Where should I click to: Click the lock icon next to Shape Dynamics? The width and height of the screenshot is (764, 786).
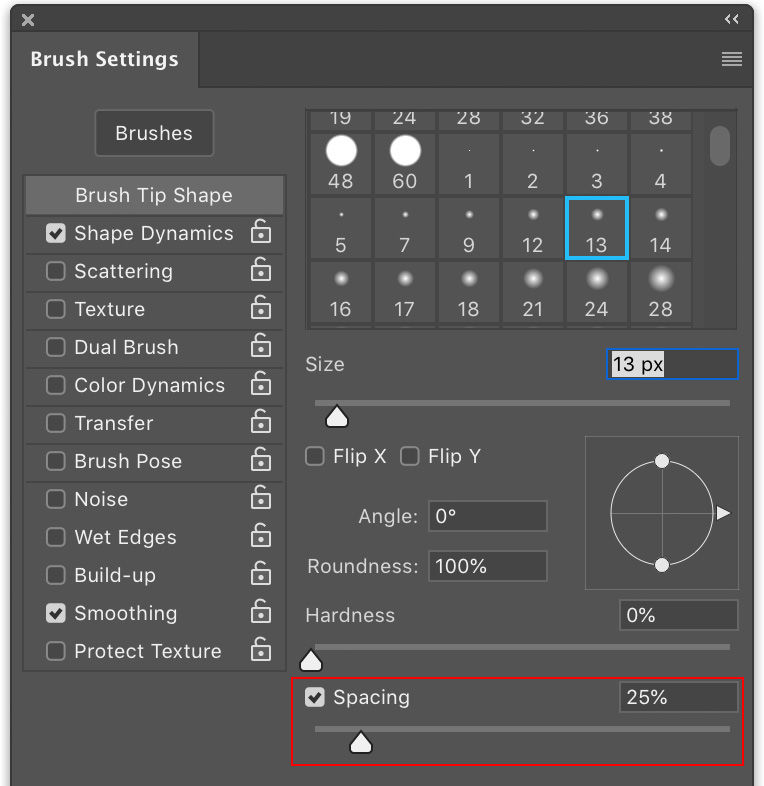click(260, 233)
